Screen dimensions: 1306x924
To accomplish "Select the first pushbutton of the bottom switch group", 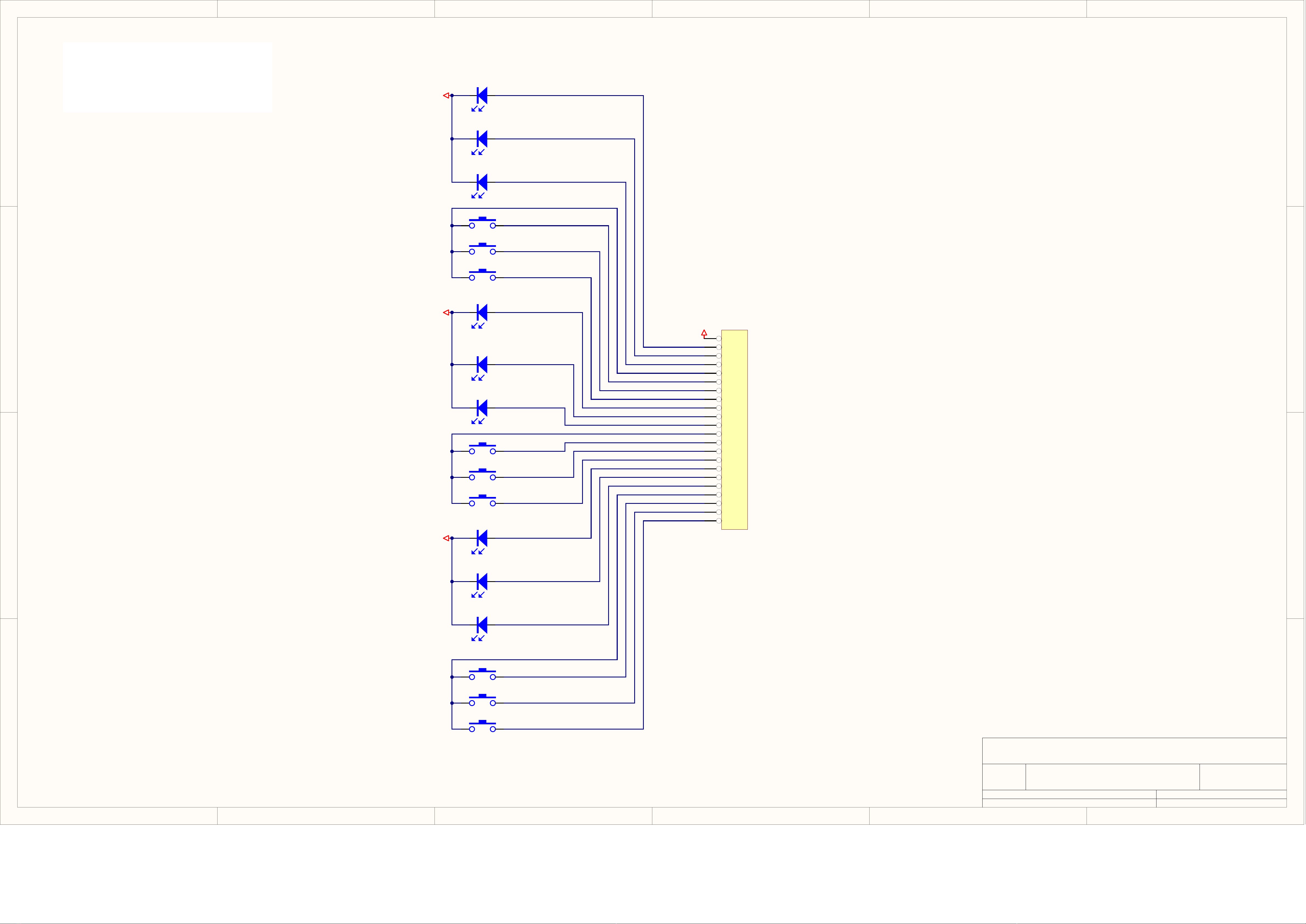I will tap(482, 674).
